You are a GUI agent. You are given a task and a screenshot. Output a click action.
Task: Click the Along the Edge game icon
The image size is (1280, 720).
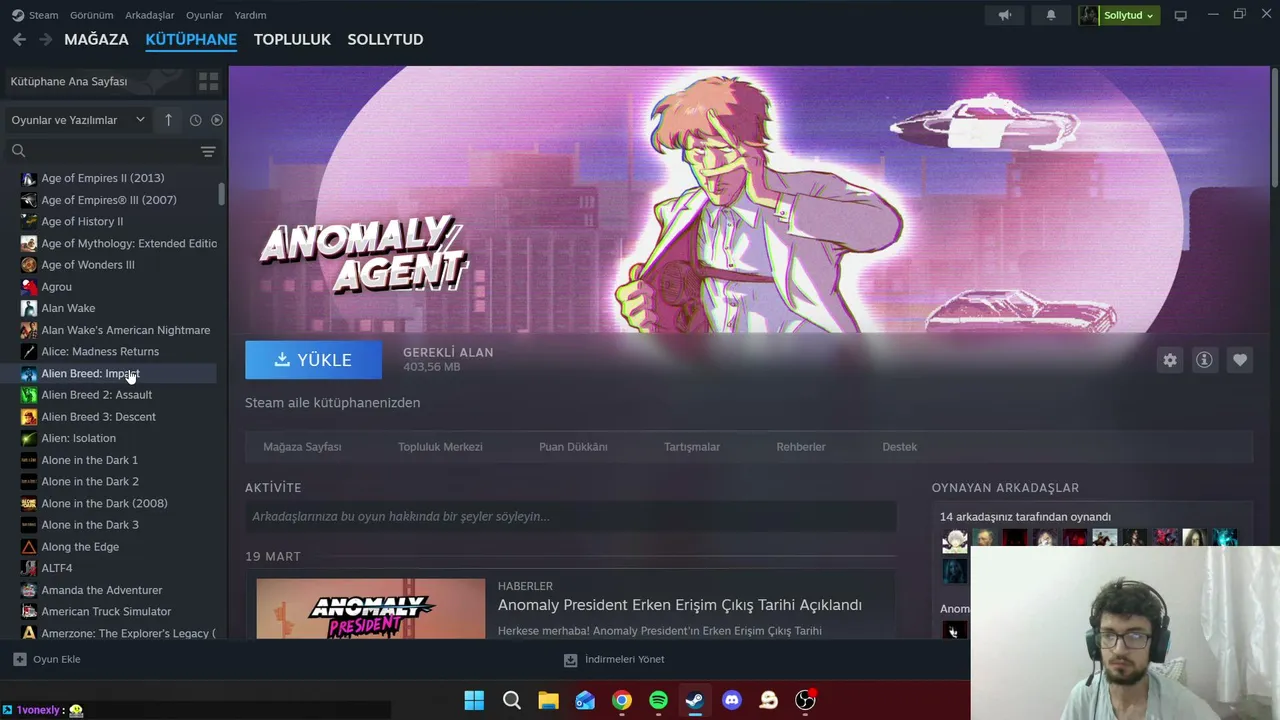pos(29,547)
